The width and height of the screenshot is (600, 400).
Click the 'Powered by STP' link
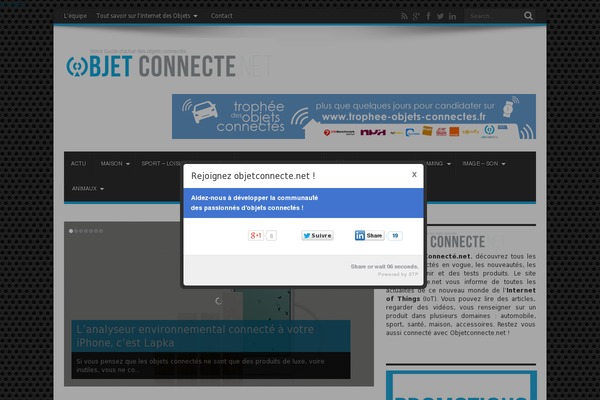click(x=398, y=274)
